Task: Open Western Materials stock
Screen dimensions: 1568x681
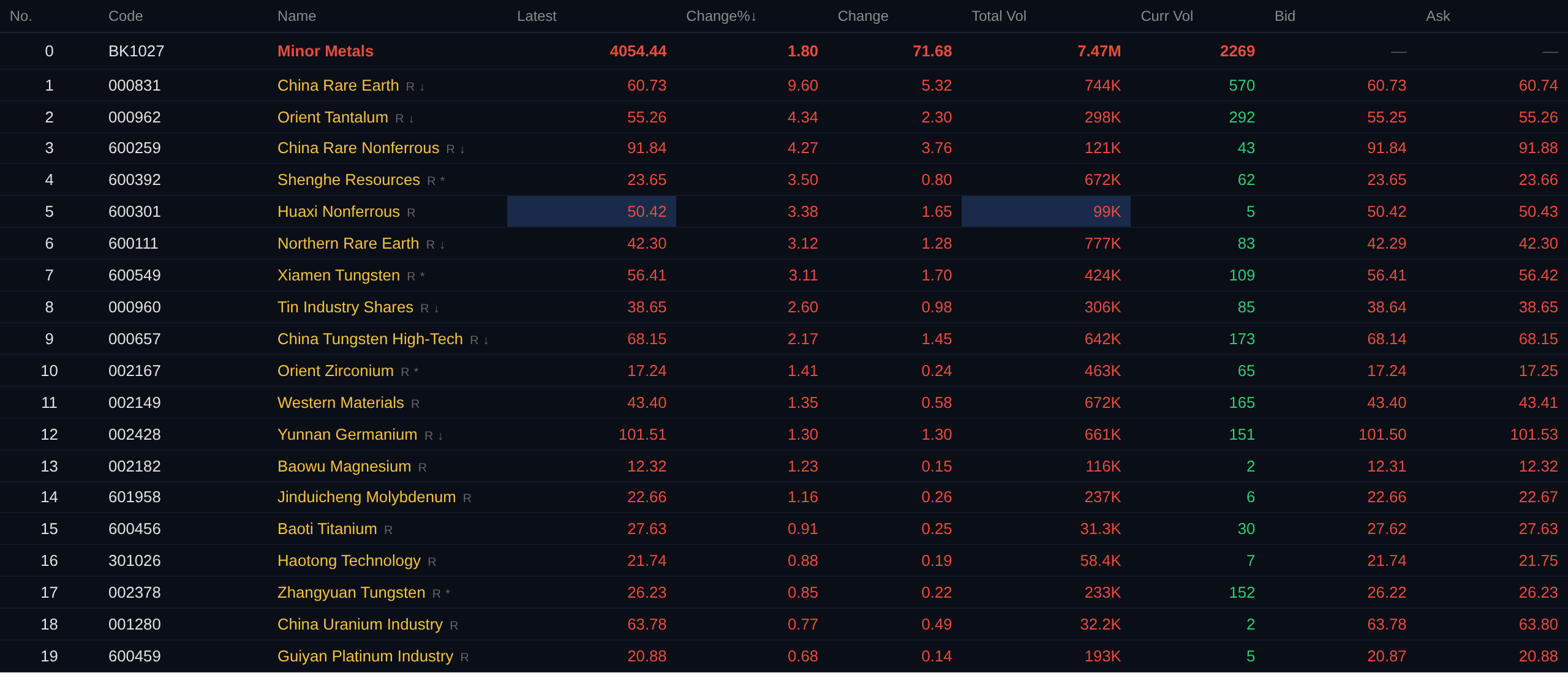Action: pyautogui.click(x=341, y=403)
